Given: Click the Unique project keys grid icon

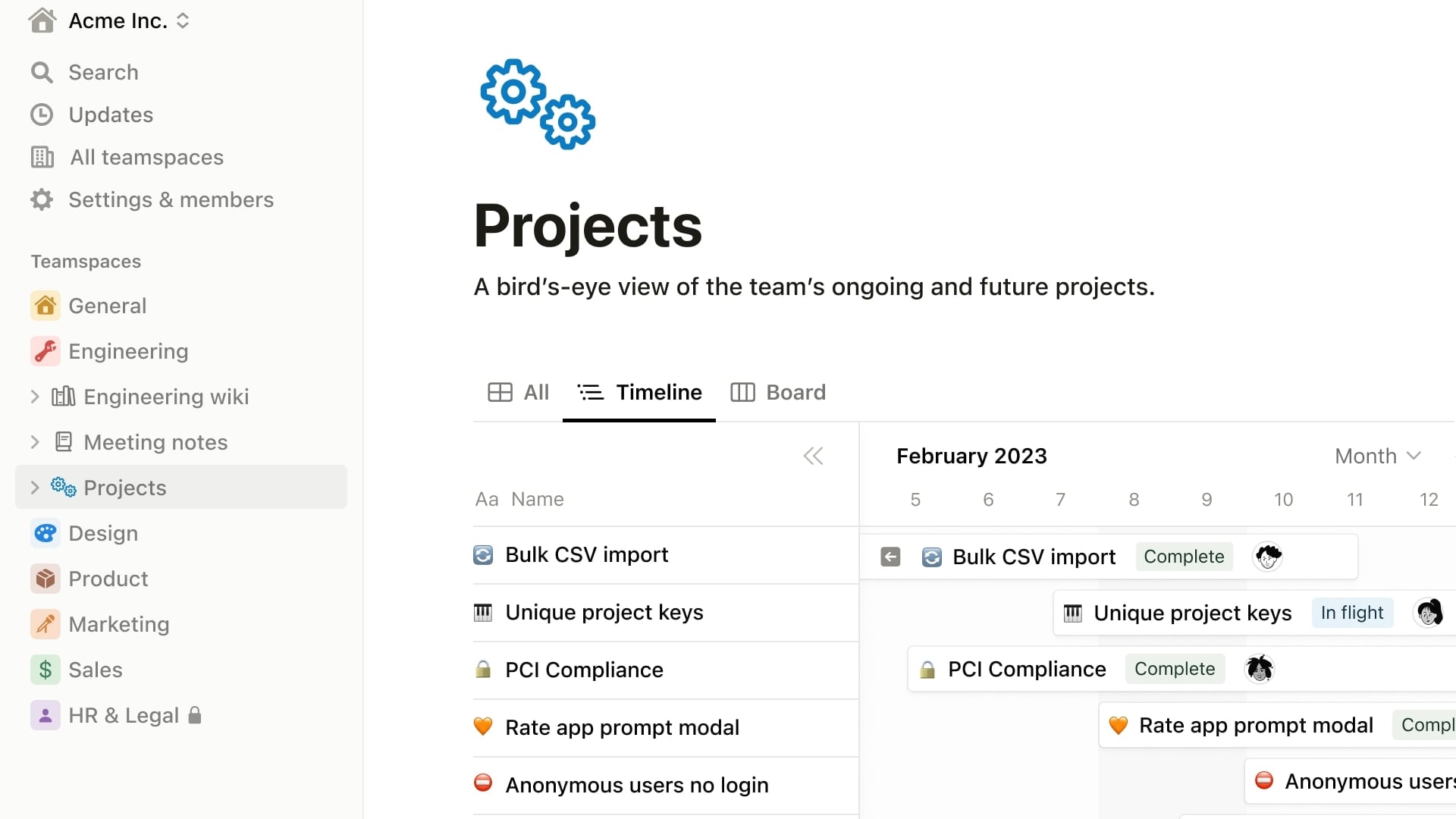Looking at the screenshot, I should (484, 611).
